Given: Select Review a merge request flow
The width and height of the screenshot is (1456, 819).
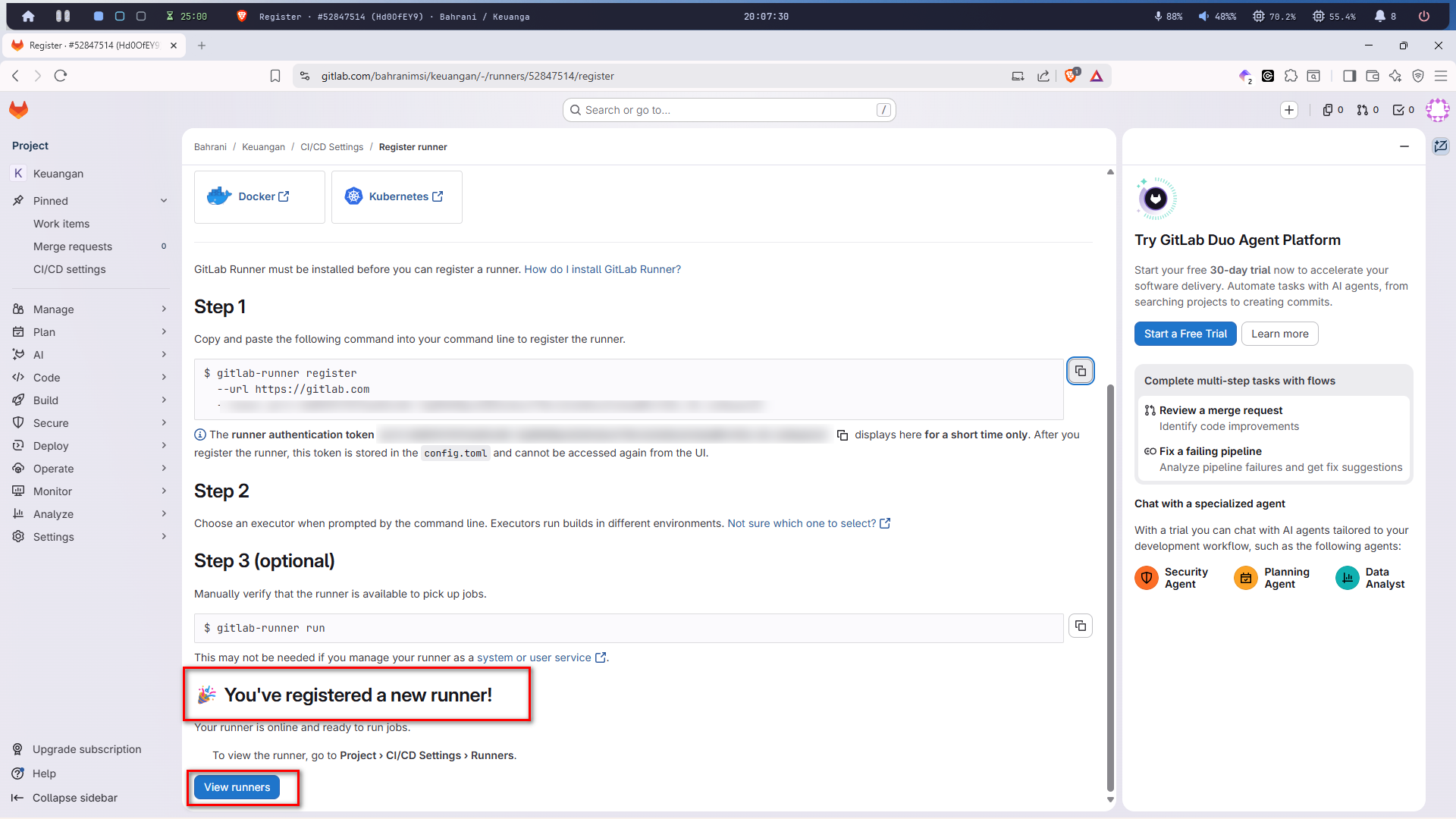Looking at the screenshot, I should [1273, 418].
